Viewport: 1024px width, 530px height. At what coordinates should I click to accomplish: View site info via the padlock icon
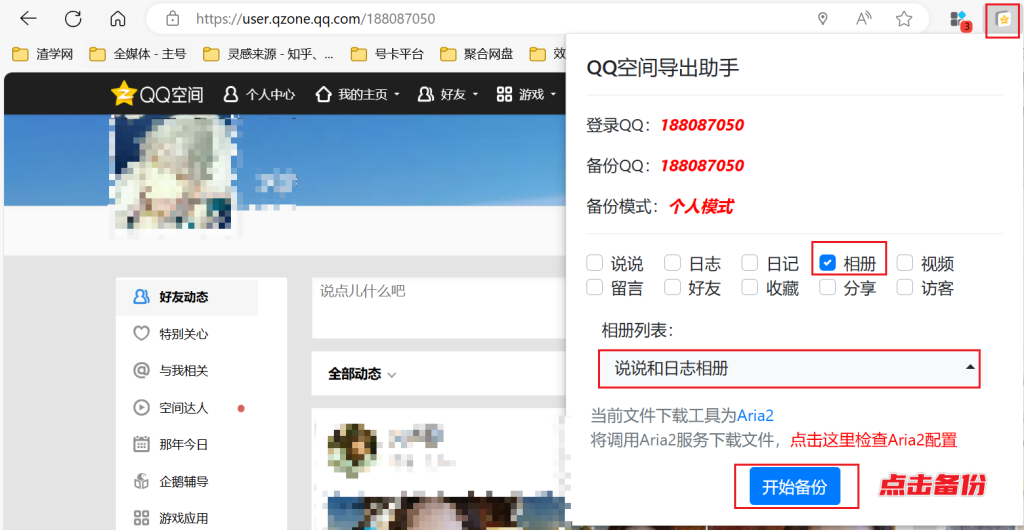[172, 18]
